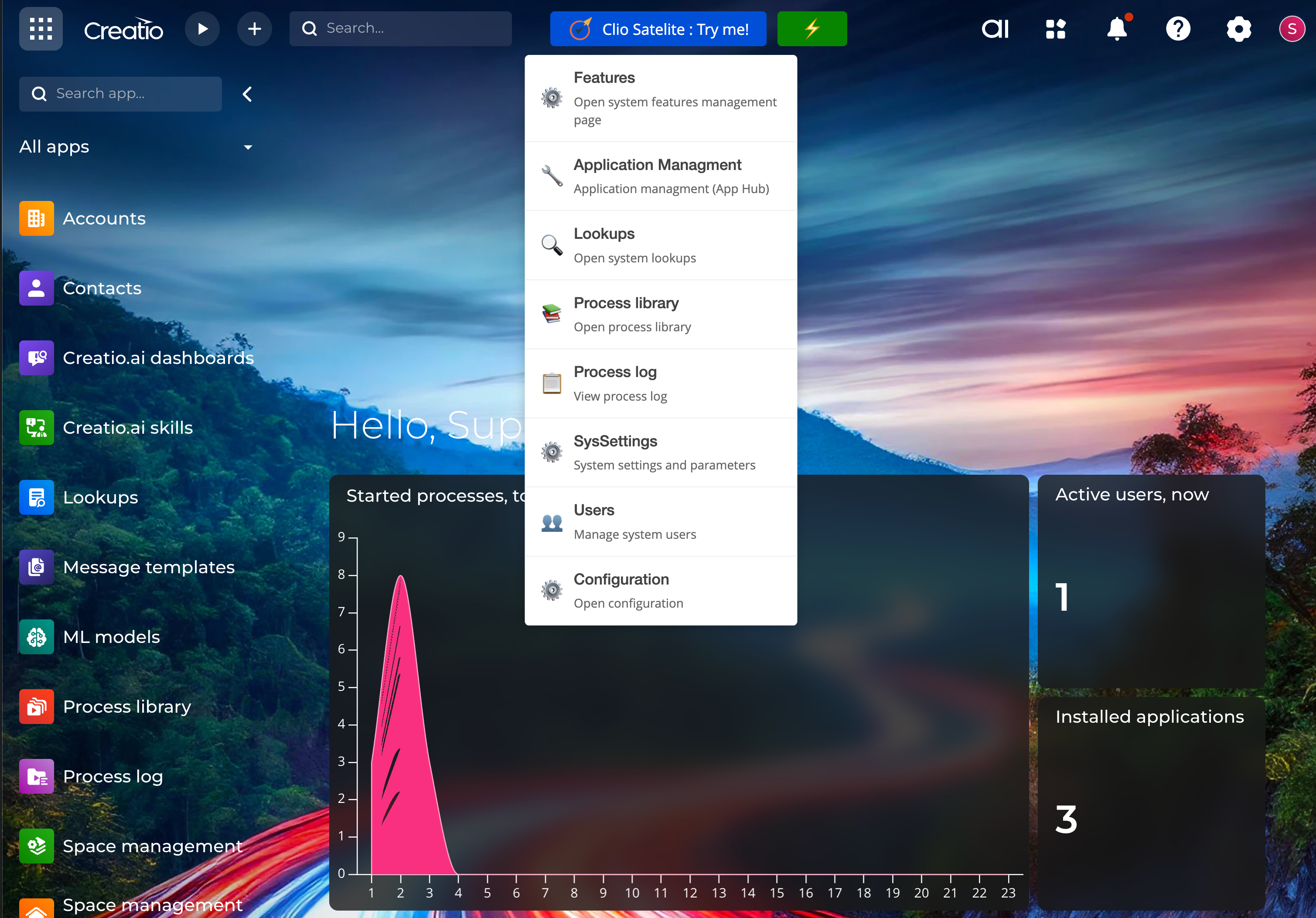1316x918 pixels.
Task: Expand the All apps dropdown
Action: 136,147
